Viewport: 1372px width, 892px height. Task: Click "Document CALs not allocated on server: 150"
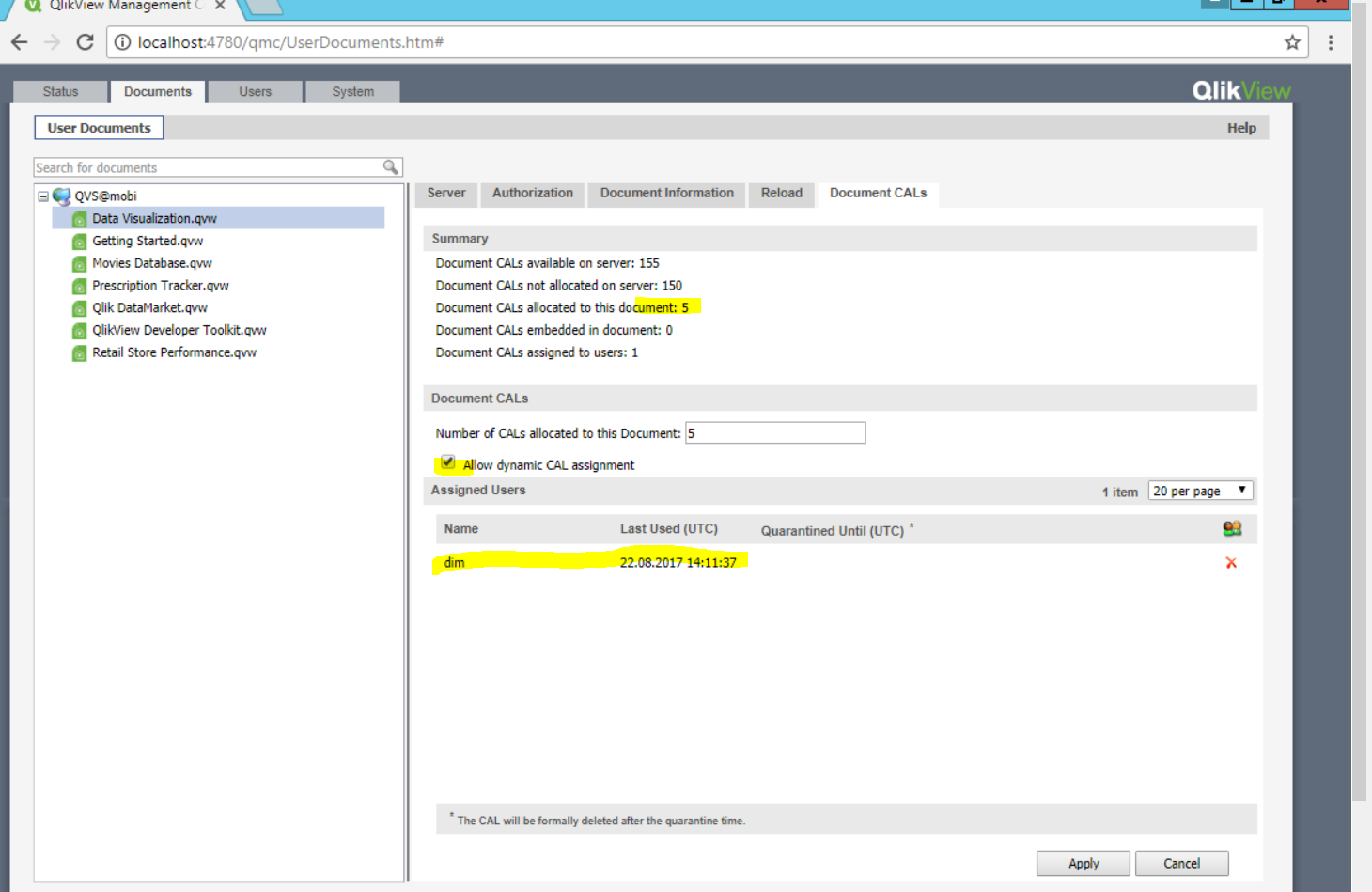[x=559, y=286]
